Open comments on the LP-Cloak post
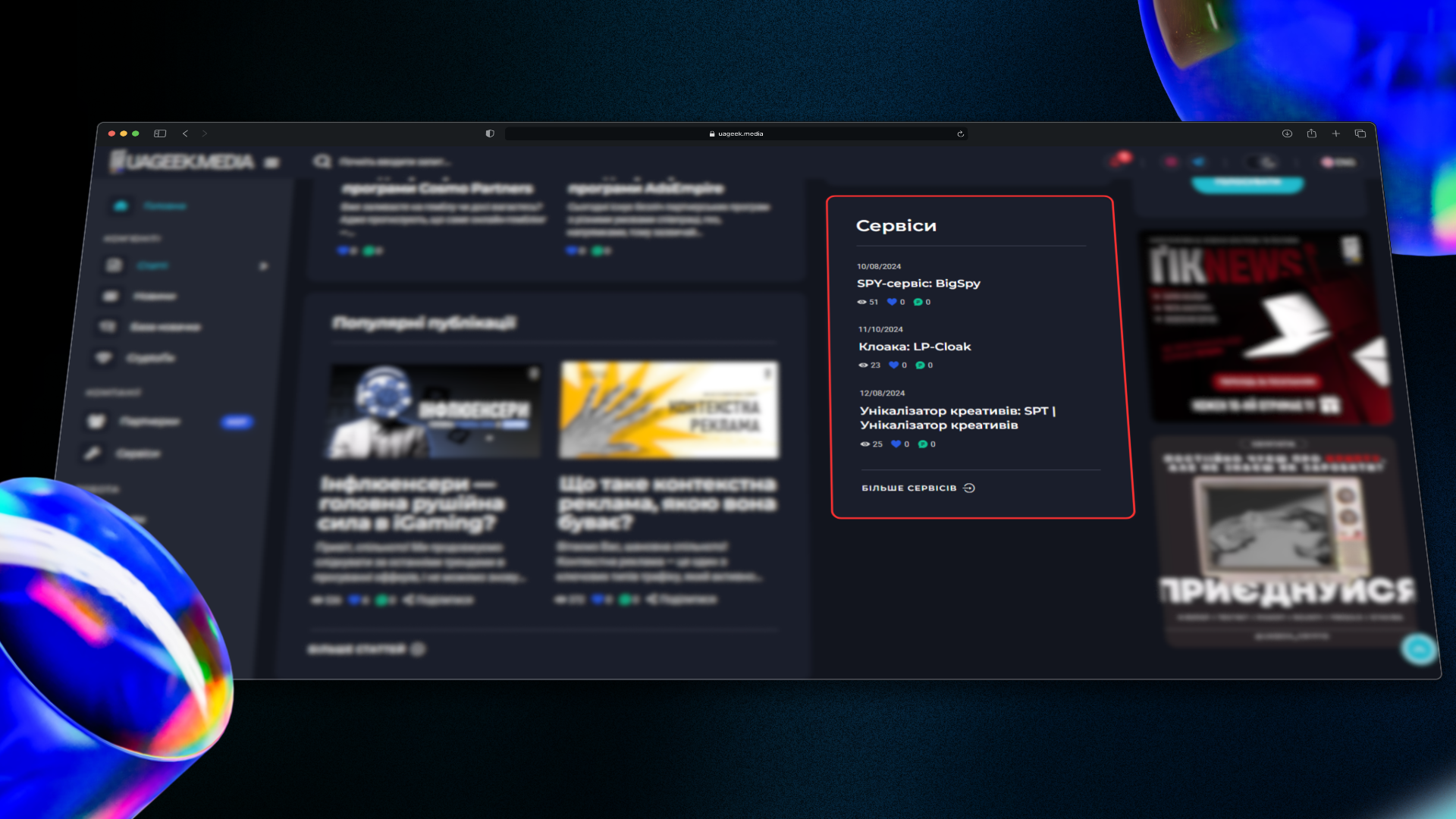The height and width of the screenshot is (819, 1456). pyautogui.click(x=920, y=366)
